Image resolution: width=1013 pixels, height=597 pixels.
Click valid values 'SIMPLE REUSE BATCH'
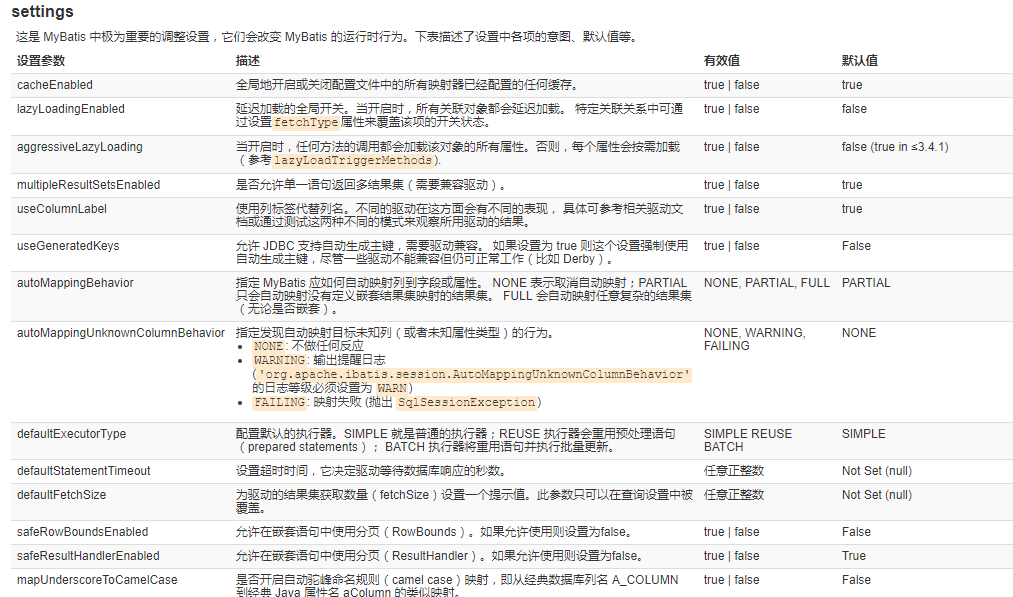coord(747,440)
